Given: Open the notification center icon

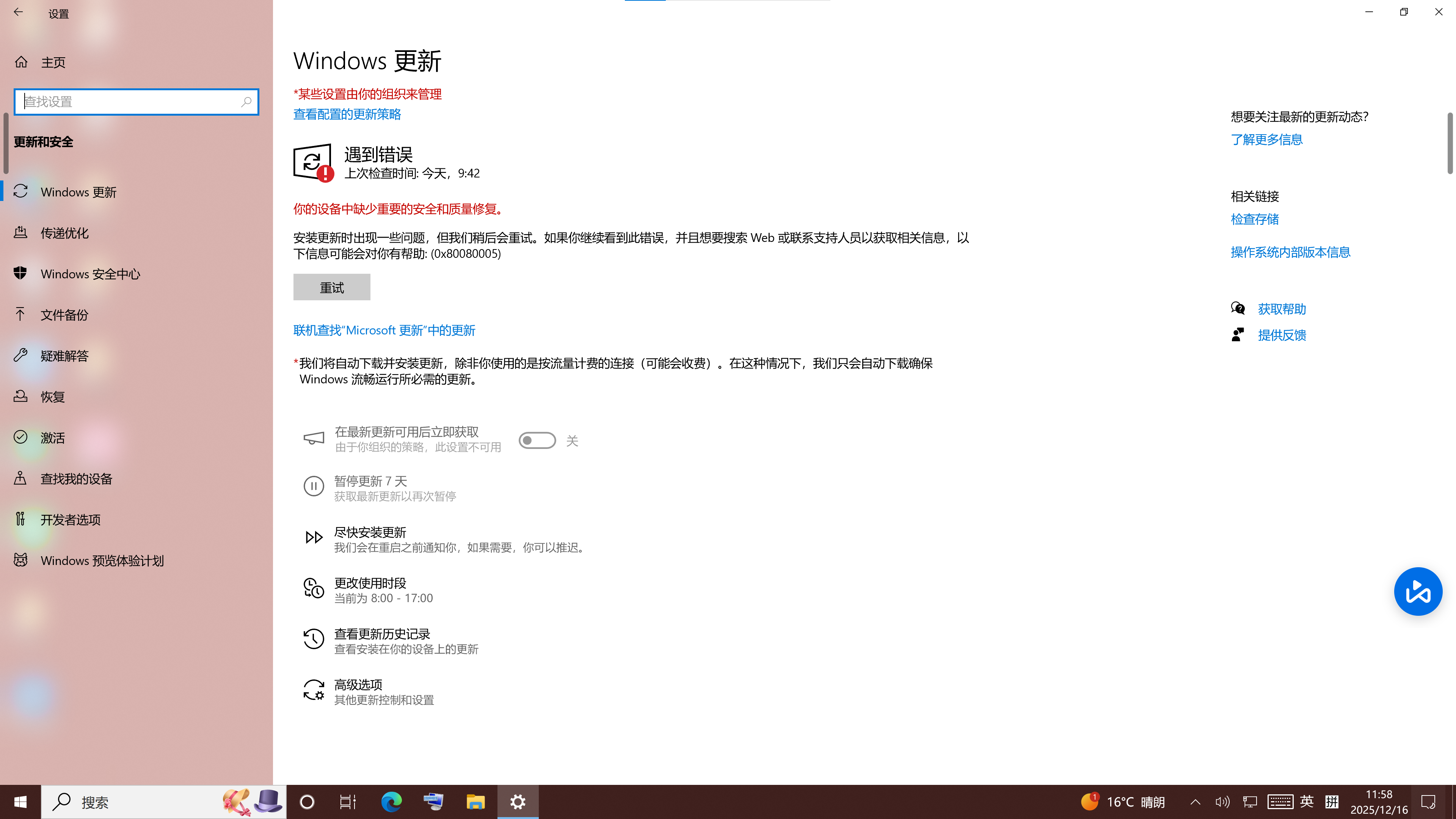Looking at the screenshot, I should point(1428,802).
